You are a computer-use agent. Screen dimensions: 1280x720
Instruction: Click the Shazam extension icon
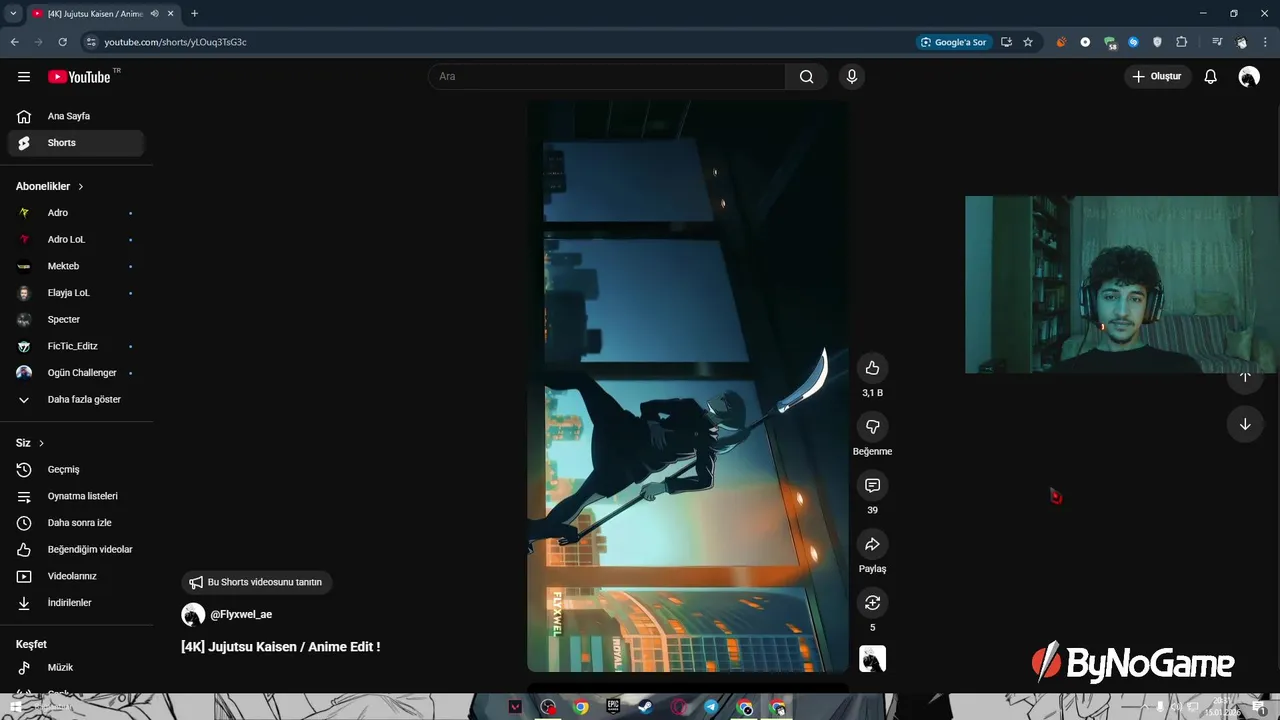[x=1134, y=42]
